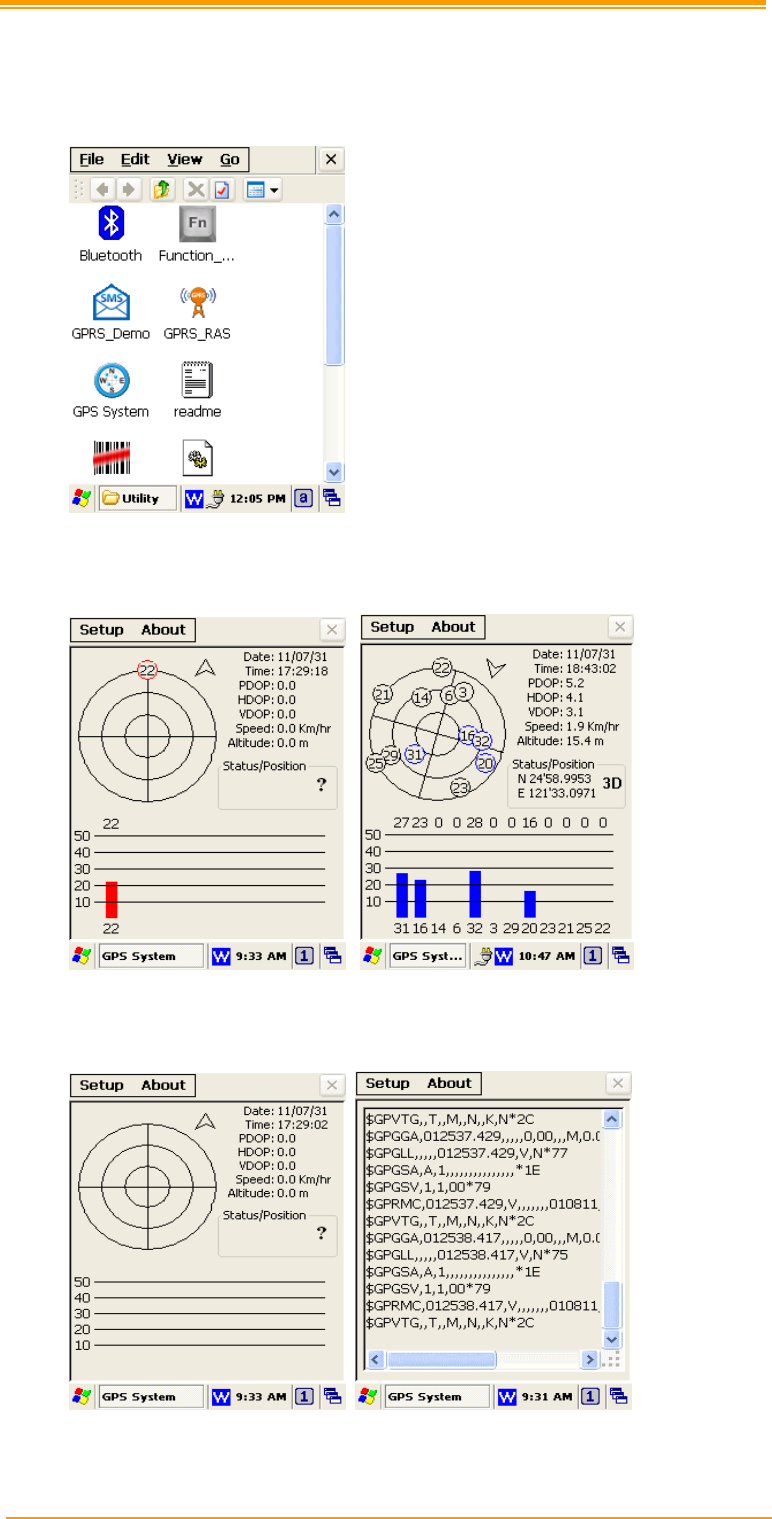Click the Explorer vertical scrollbar thumb
Image resolution: width=772 pixels, height=1519 pixels.
[x=334, y=295]
